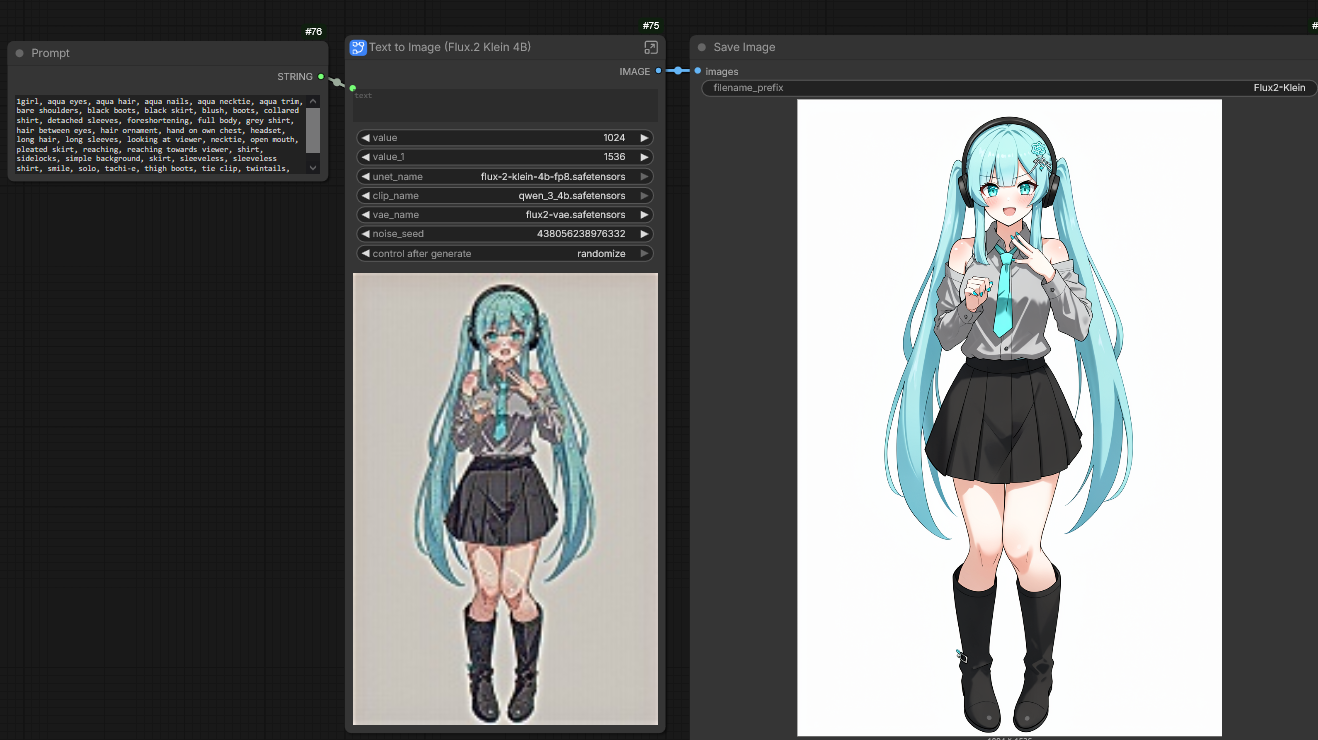Collapse the Save Image node using its title dot
The height and width of the screenshot is (740, 1318).
click(x=701, y=47)
